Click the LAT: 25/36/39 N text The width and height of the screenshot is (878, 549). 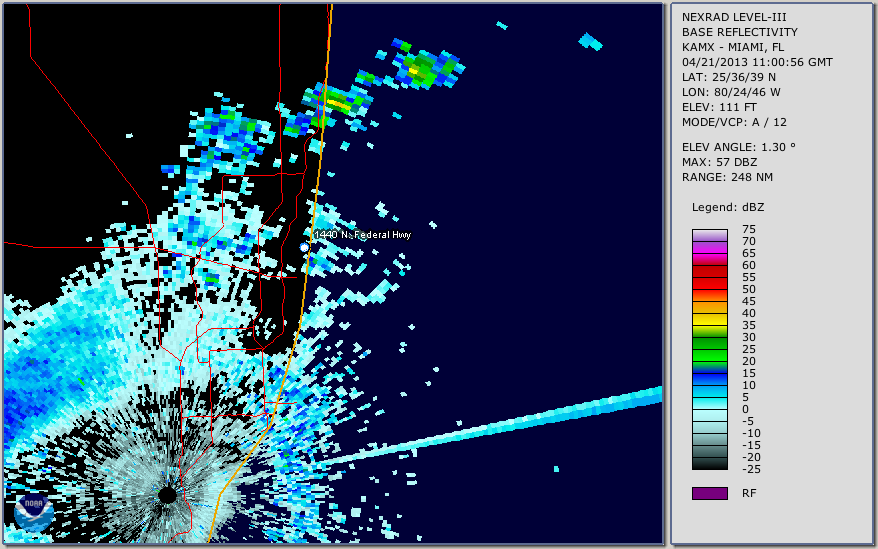click(728, 77)
